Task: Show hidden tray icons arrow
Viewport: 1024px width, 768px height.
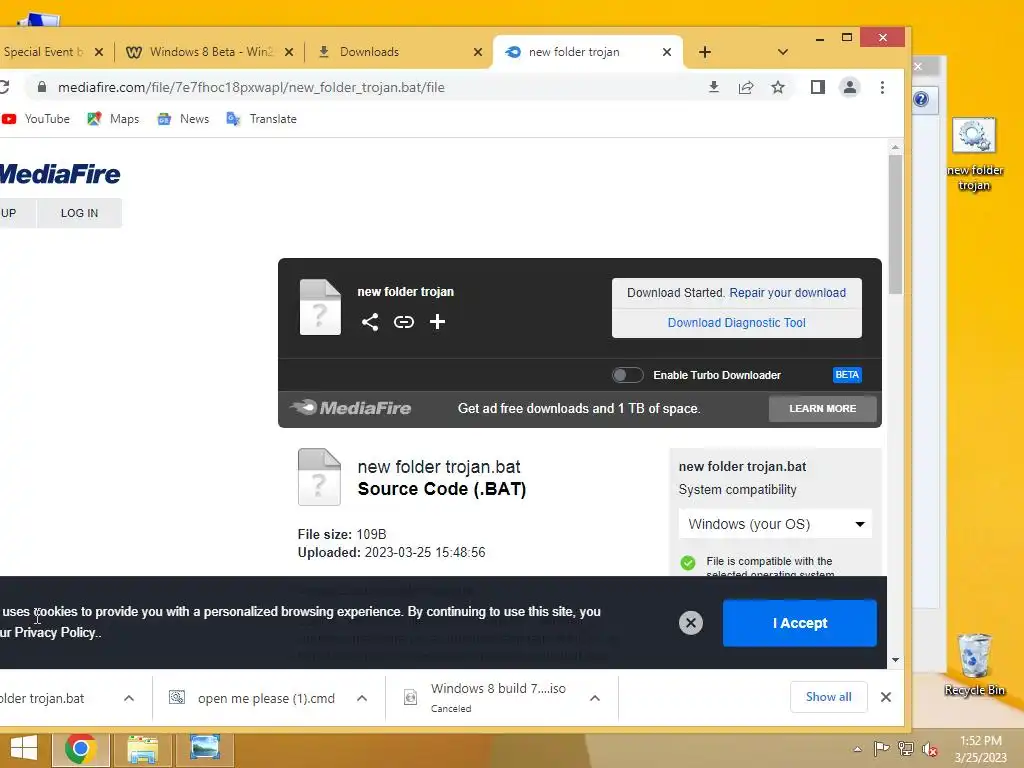Action: coord(857,749)
